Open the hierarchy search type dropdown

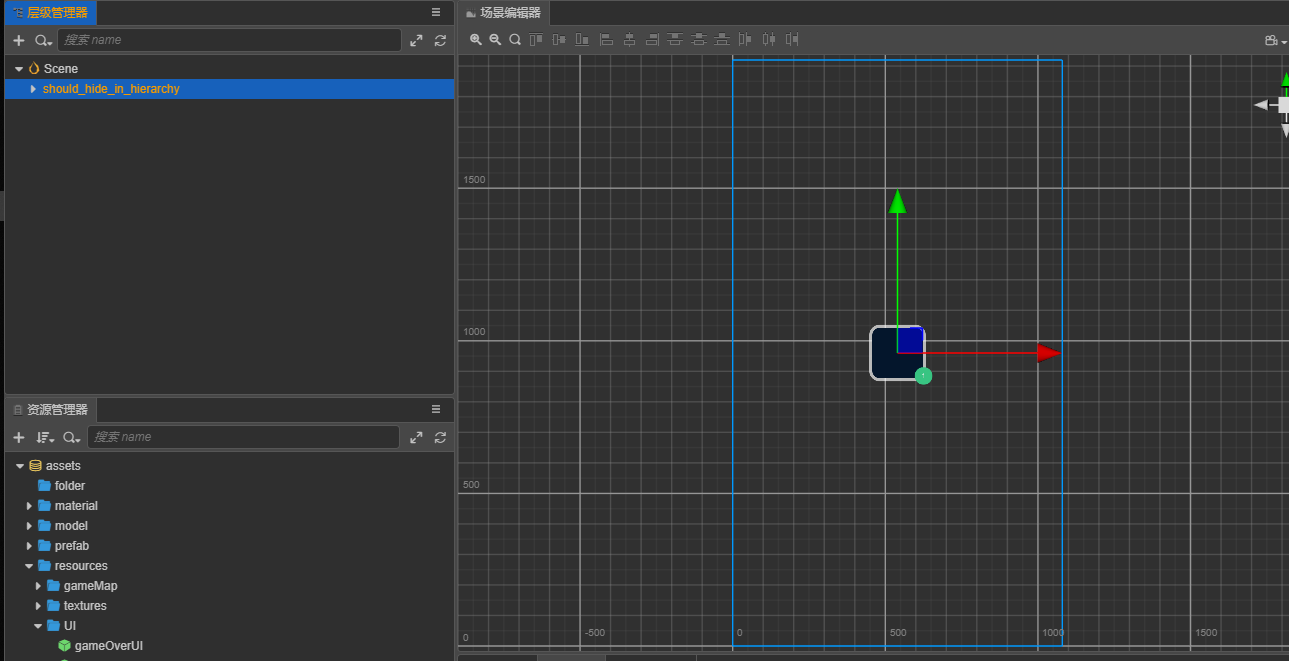[x=43, y=41]
